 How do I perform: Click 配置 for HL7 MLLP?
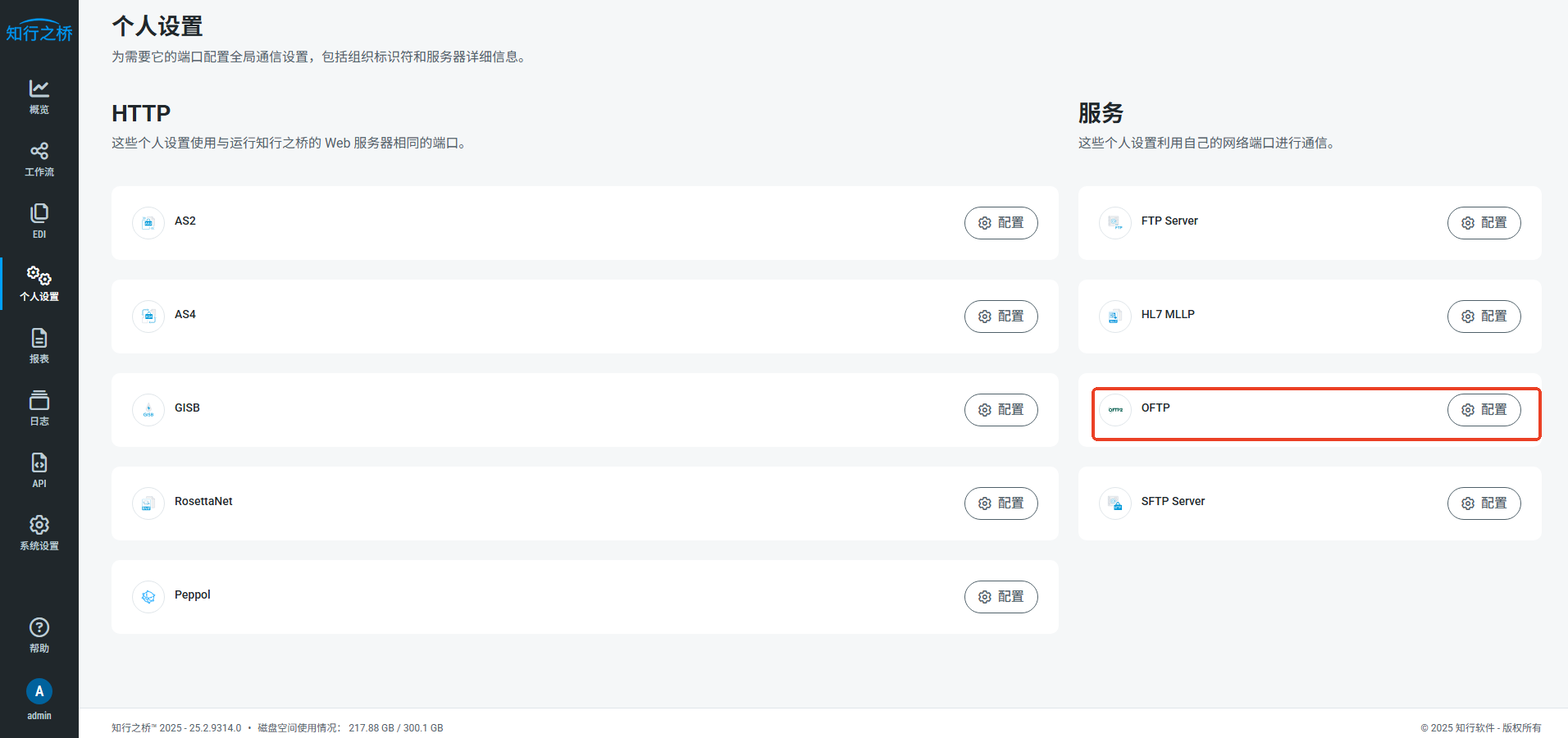coord(1484,317)
